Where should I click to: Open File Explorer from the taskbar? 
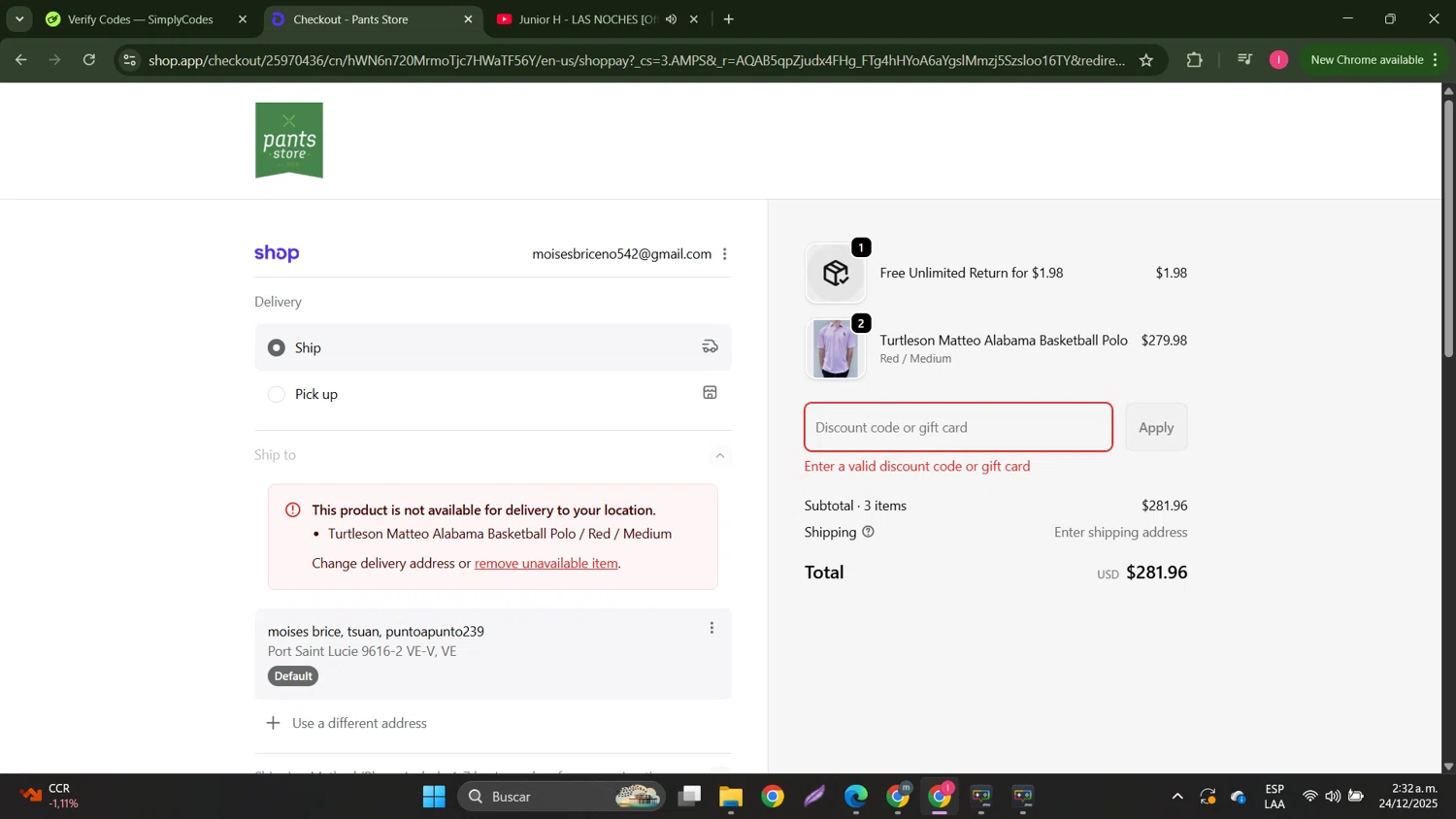(x=730, y=797)
